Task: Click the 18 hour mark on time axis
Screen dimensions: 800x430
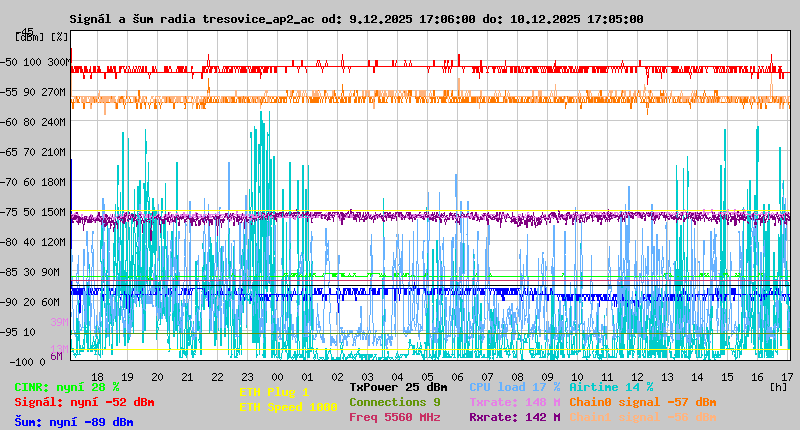Action: (x=97, y=377)
